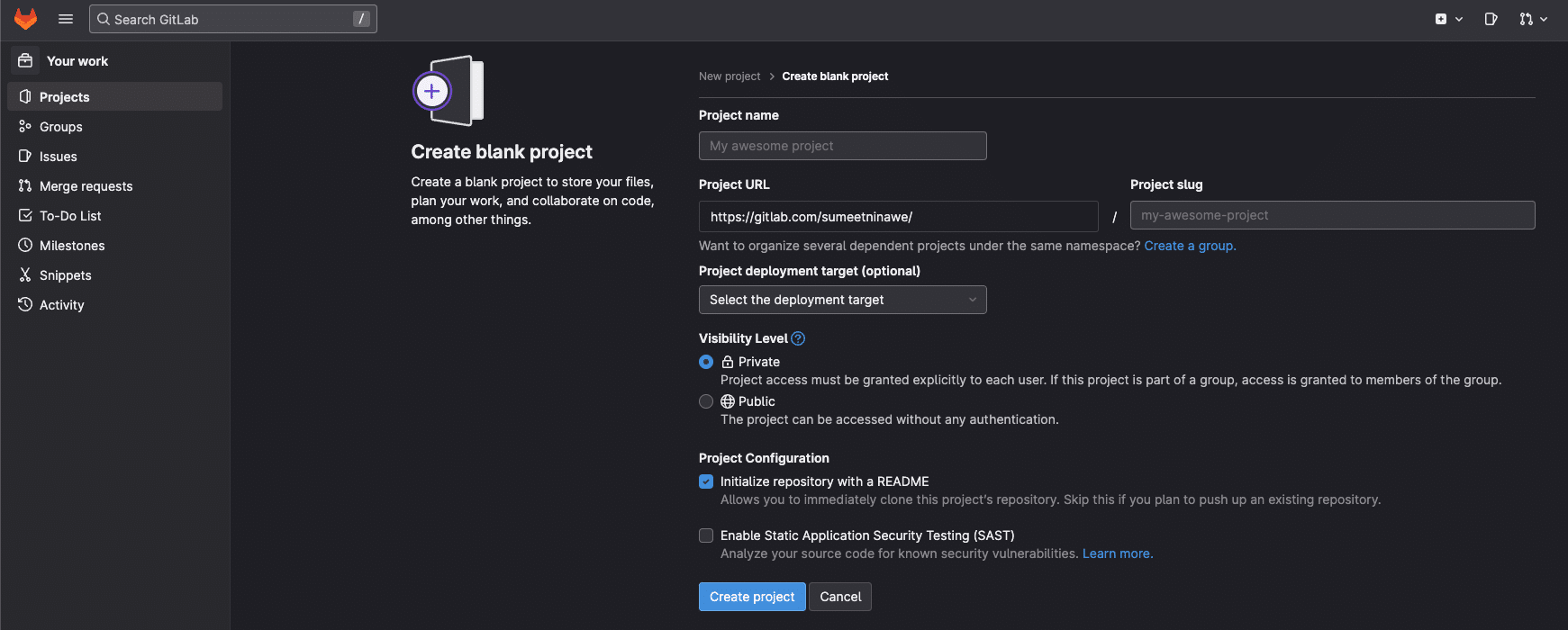Click the search magnifier icon

click(104, 19)
